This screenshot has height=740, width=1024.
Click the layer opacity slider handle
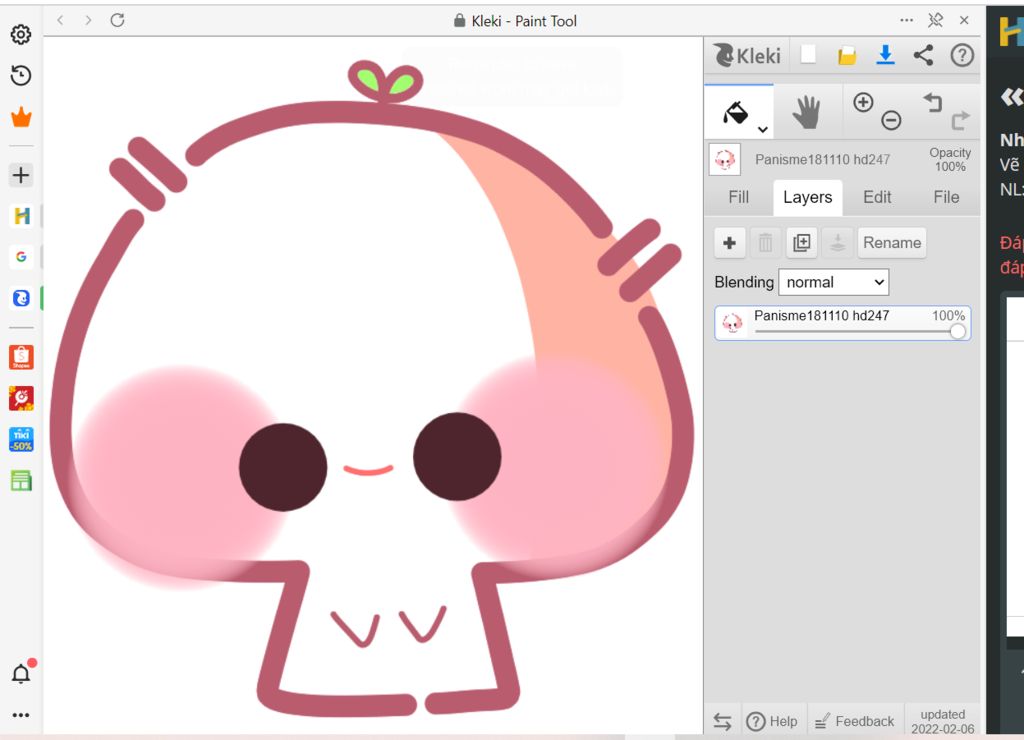957,331
